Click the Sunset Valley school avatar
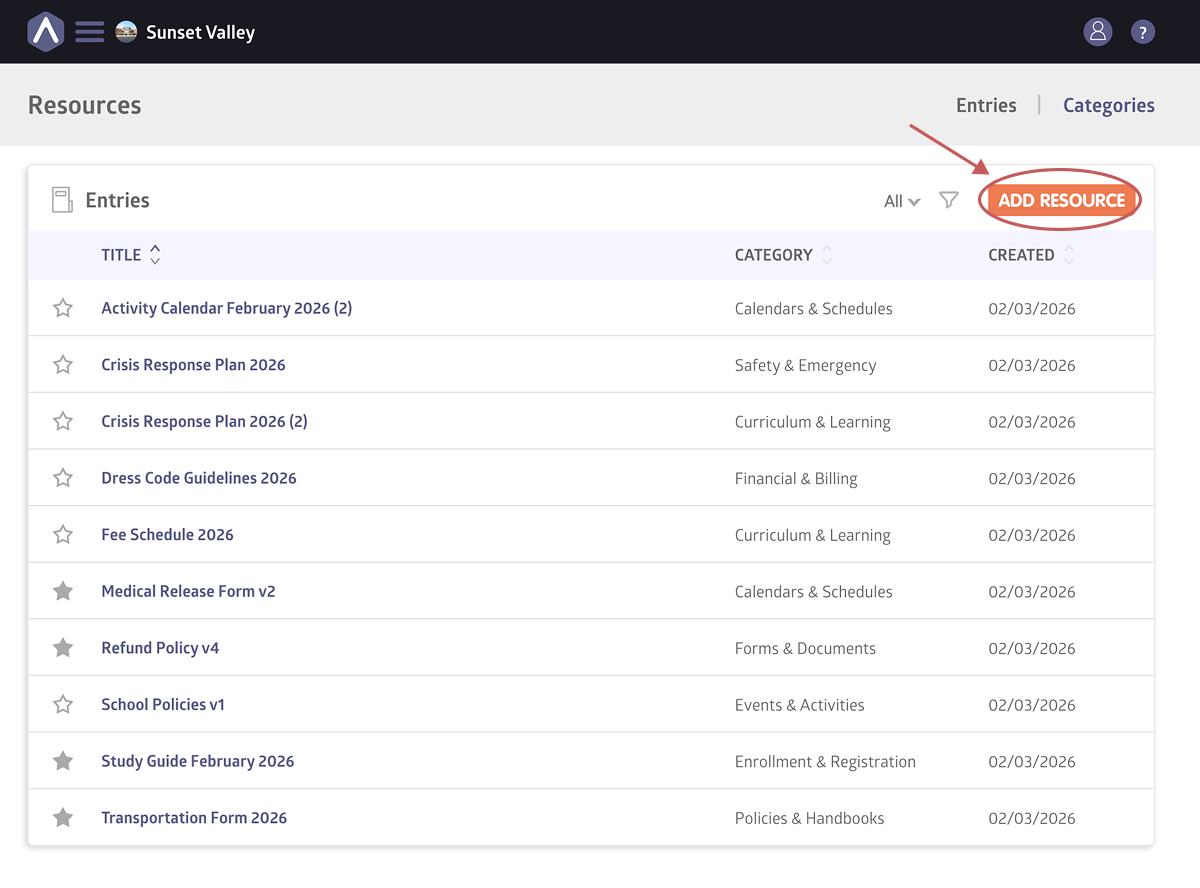 click(126, 32)
